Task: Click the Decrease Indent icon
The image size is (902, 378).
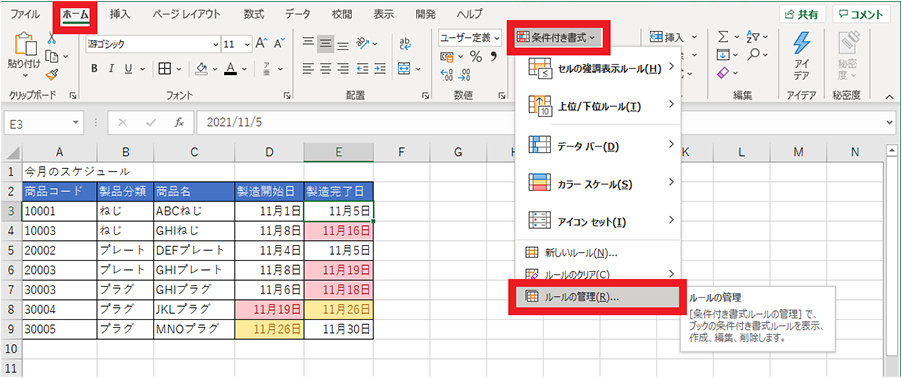Action: (362, 69)
